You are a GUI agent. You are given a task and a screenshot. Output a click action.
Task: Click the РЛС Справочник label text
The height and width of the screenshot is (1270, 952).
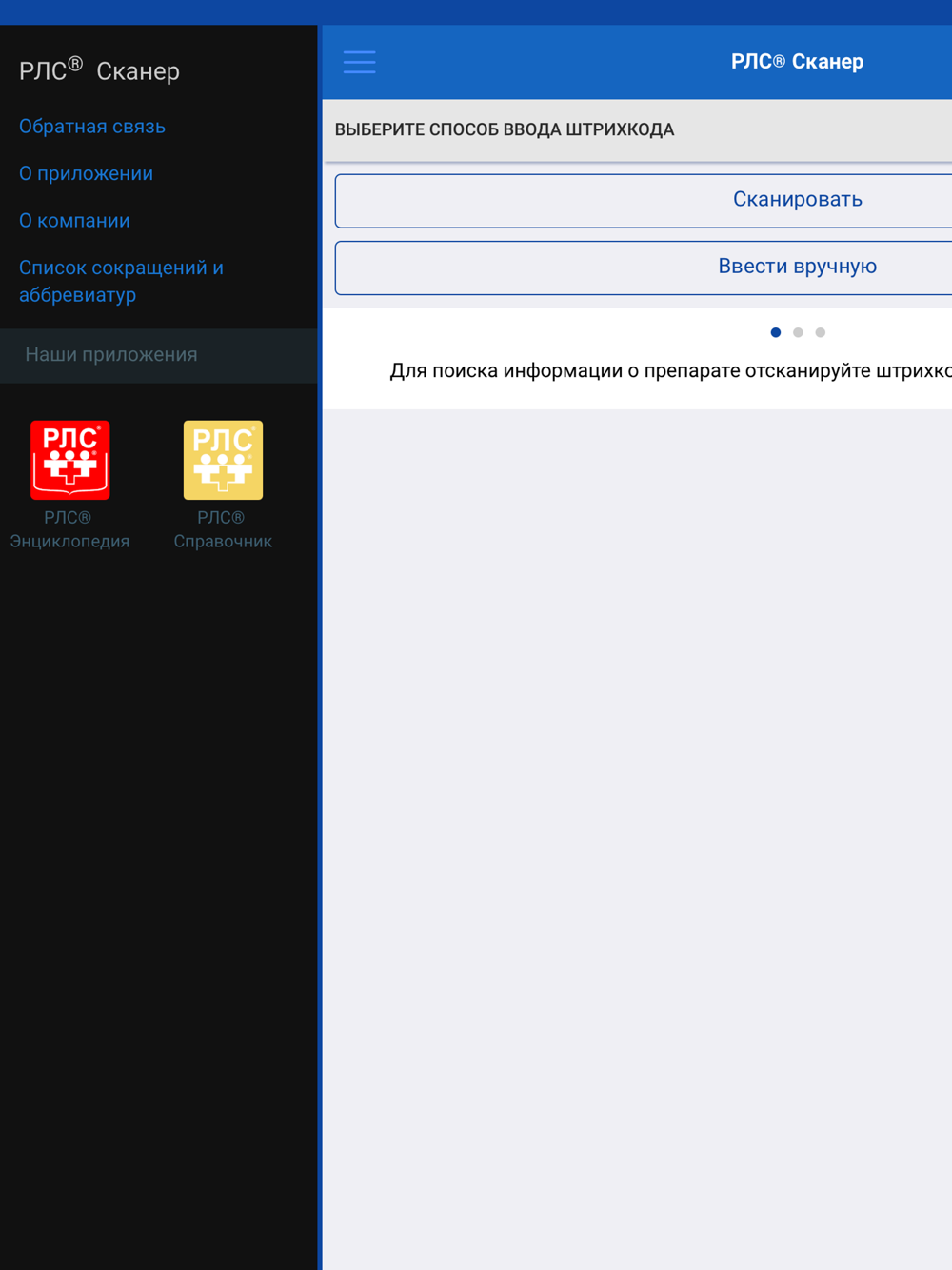[x=223, y=529]
